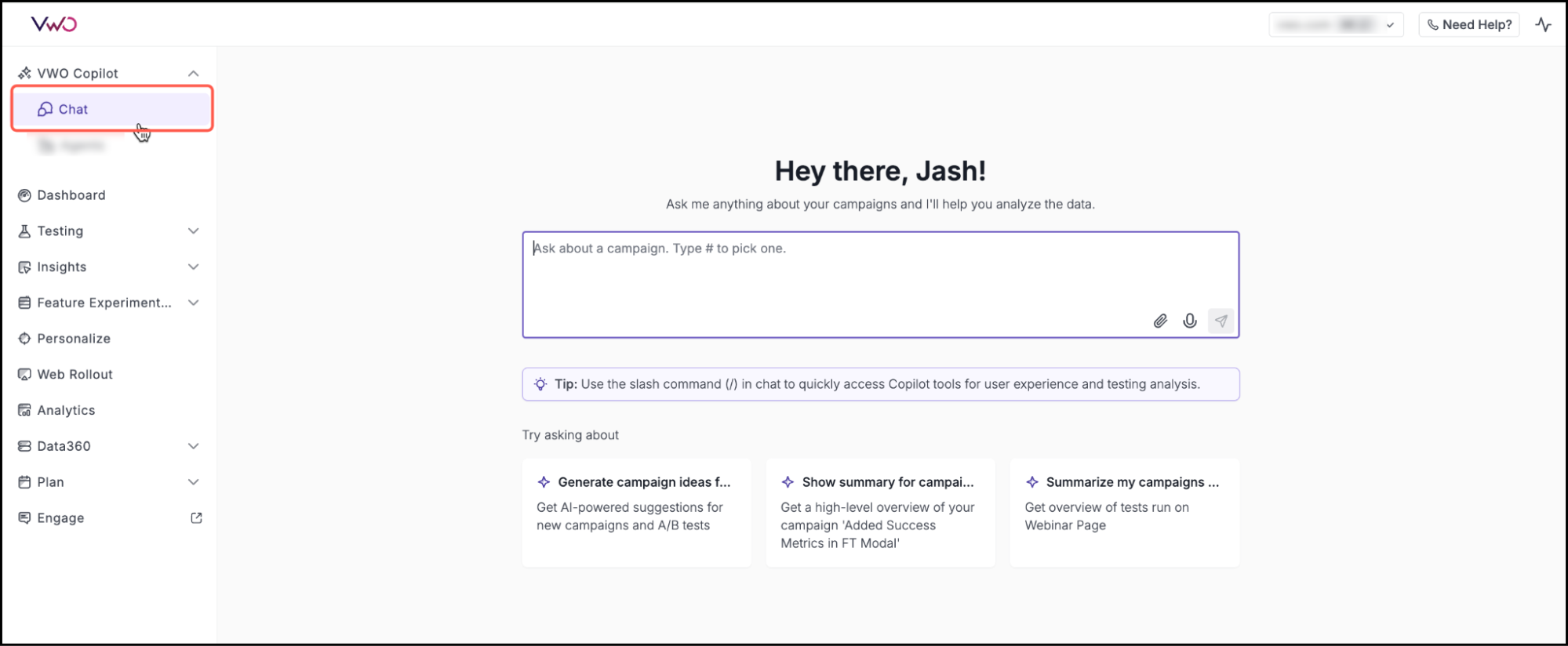Open Web Rollout from the sidebar
The width and height of the screenshot is (1568, 646).
point(75,375)
